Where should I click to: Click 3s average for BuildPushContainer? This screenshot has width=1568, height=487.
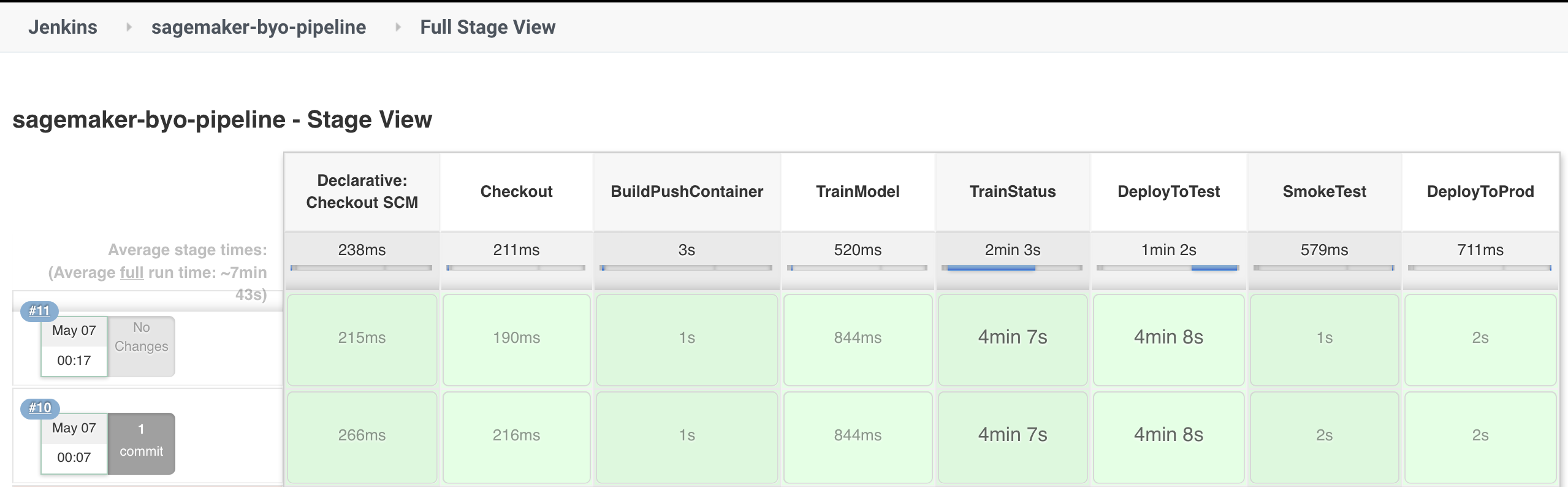pos(687,250)
